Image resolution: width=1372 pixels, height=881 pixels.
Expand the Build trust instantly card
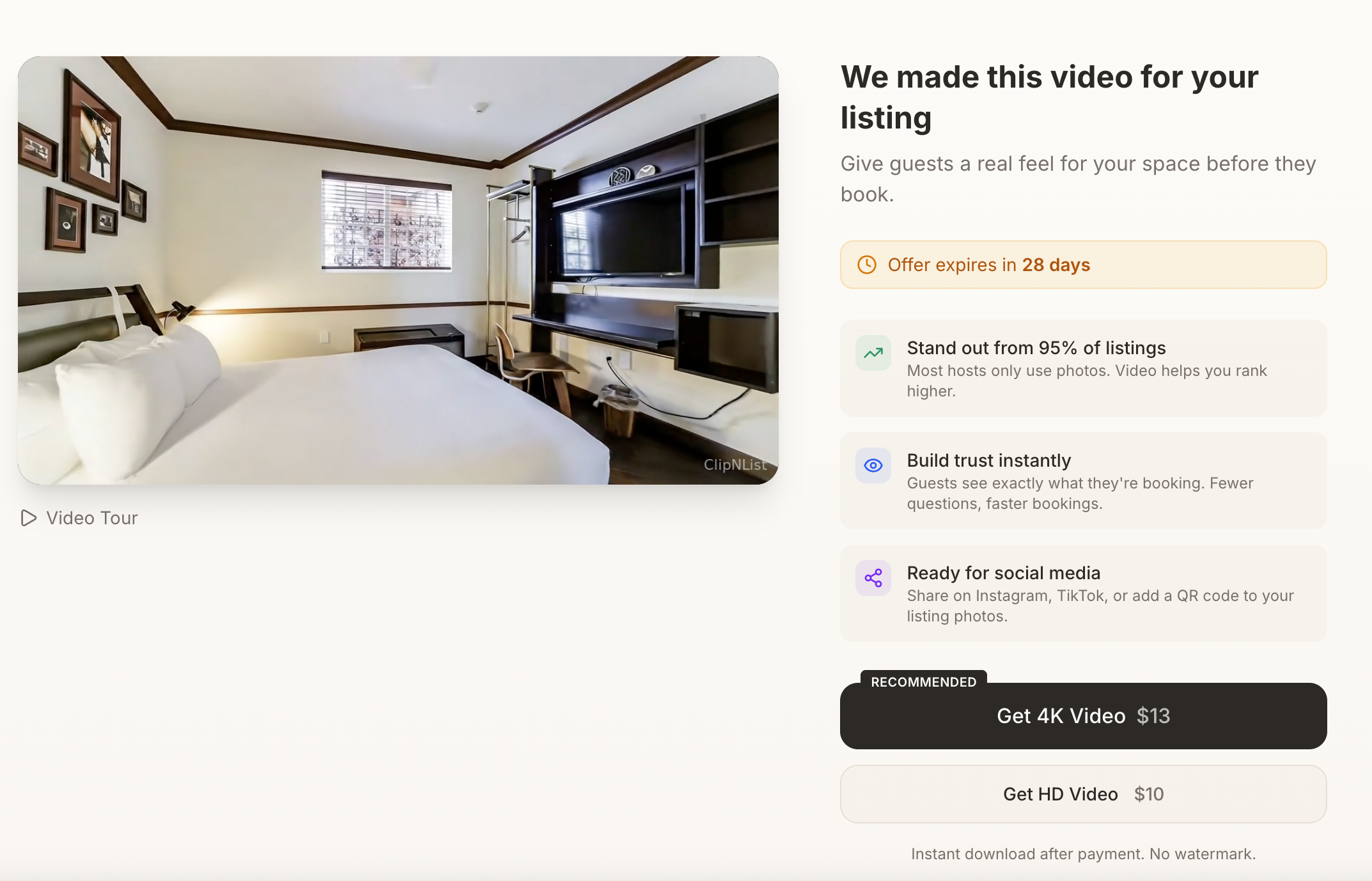1083,481
